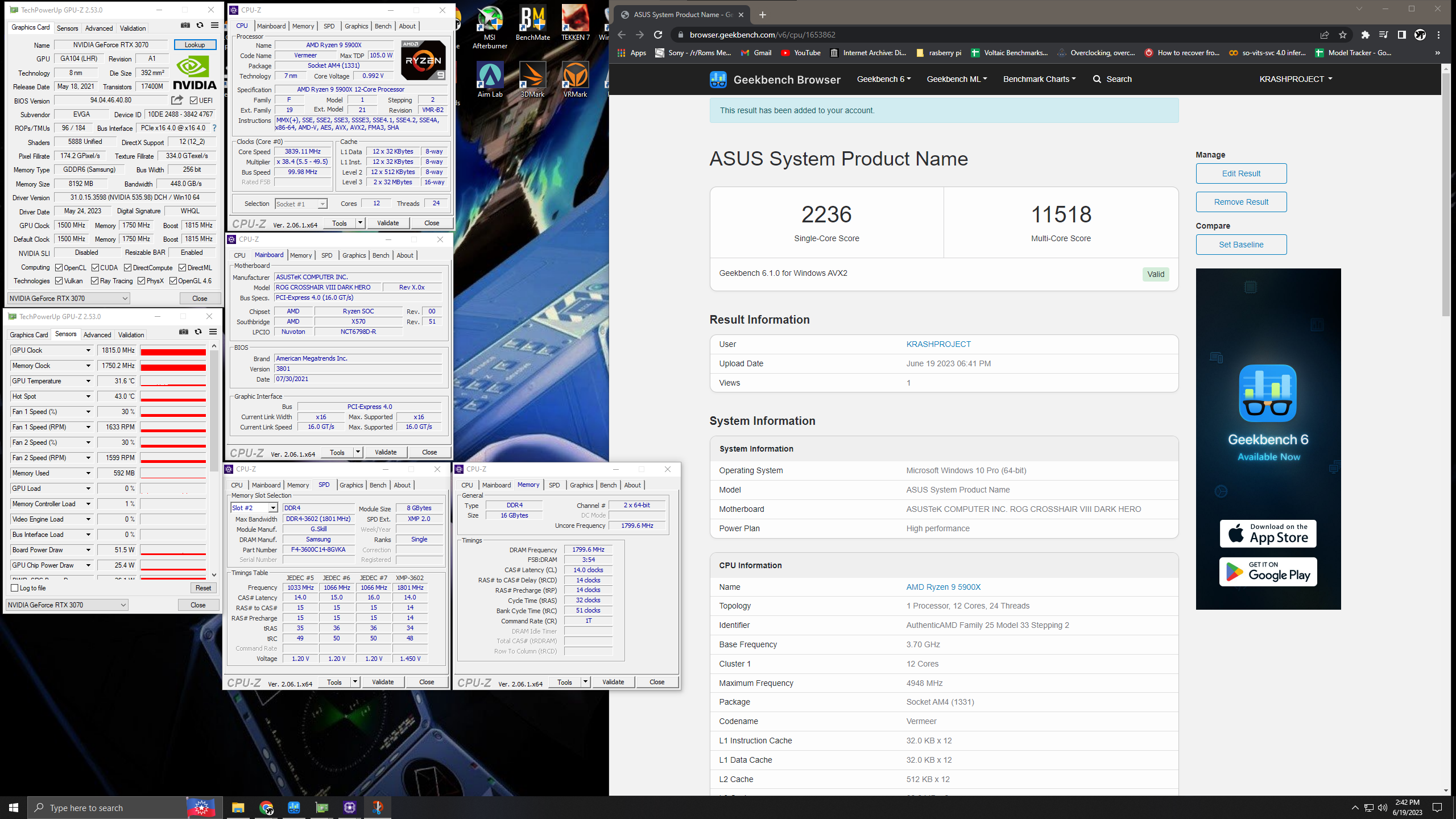This screenshot has width=1456, height=819.
Task: Toggle the DirectML checkbox
Action: point(183,268)
